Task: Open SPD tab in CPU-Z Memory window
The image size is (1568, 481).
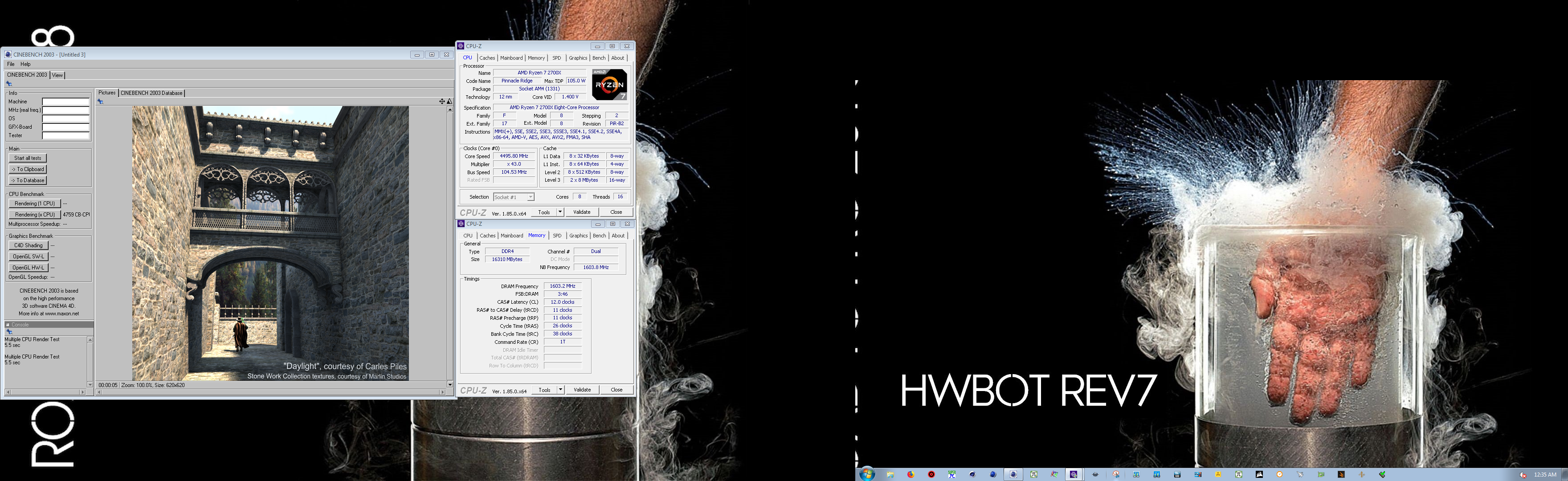Action: [557, 236]
